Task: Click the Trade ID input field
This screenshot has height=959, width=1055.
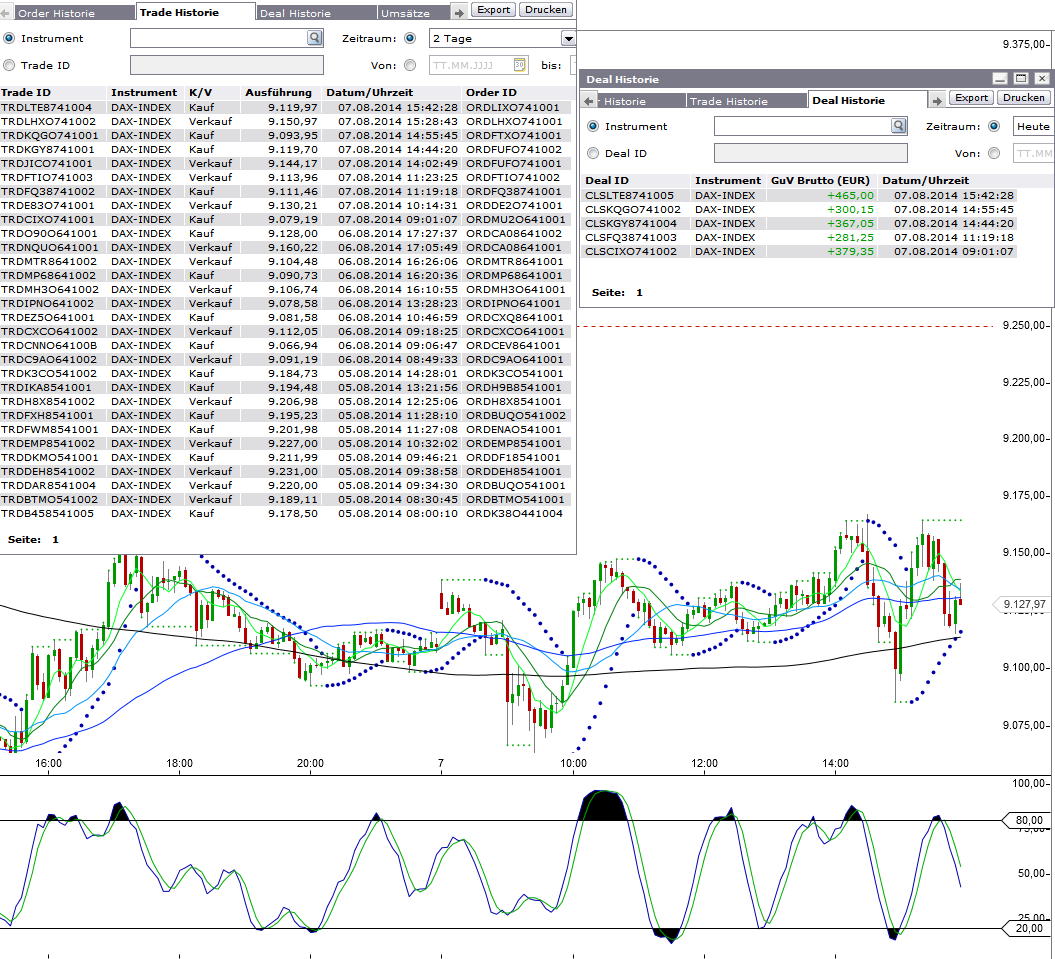Action: pos(227,65)
